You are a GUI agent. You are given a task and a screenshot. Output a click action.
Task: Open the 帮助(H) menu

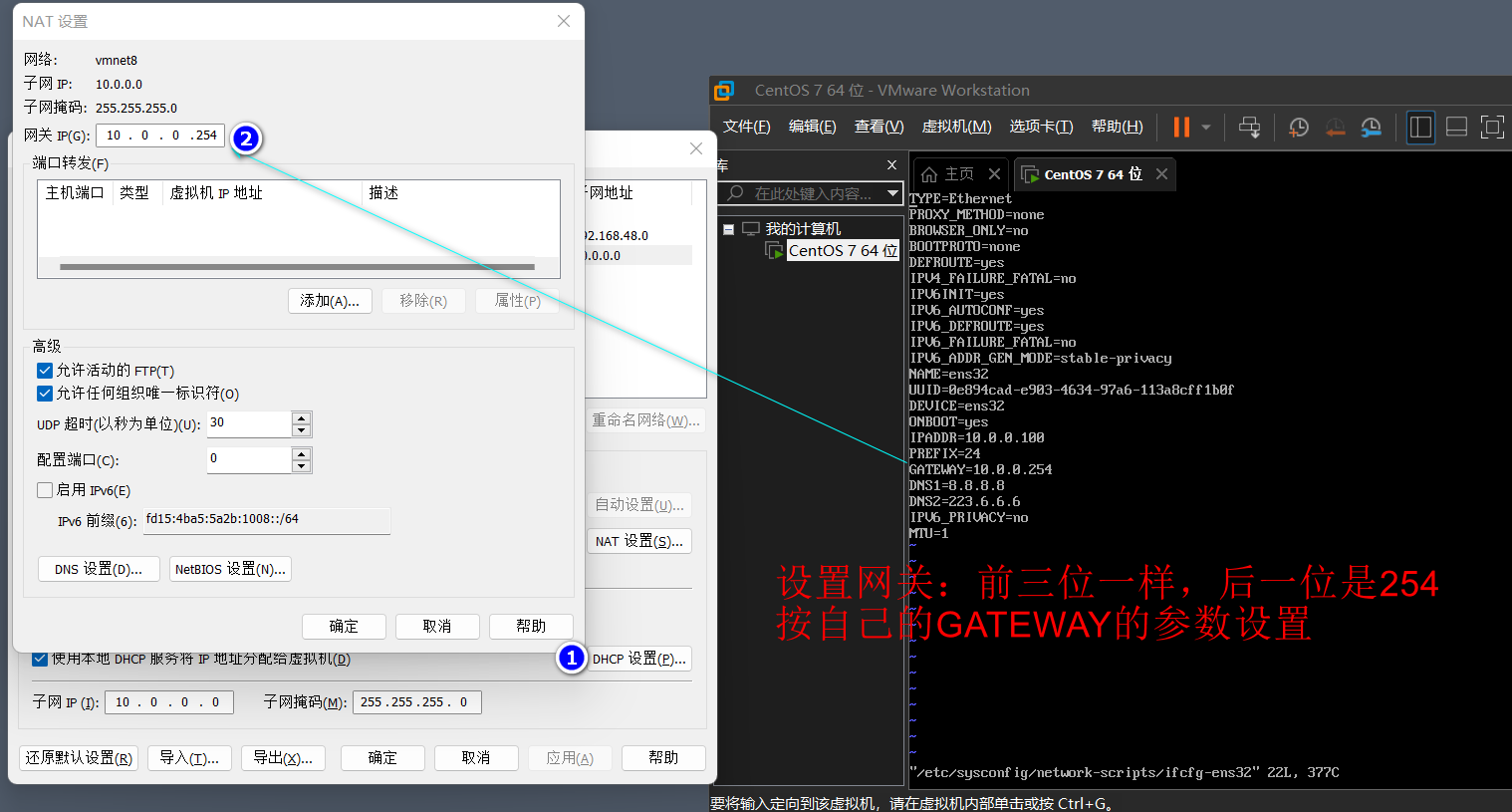pos(1117,127)
